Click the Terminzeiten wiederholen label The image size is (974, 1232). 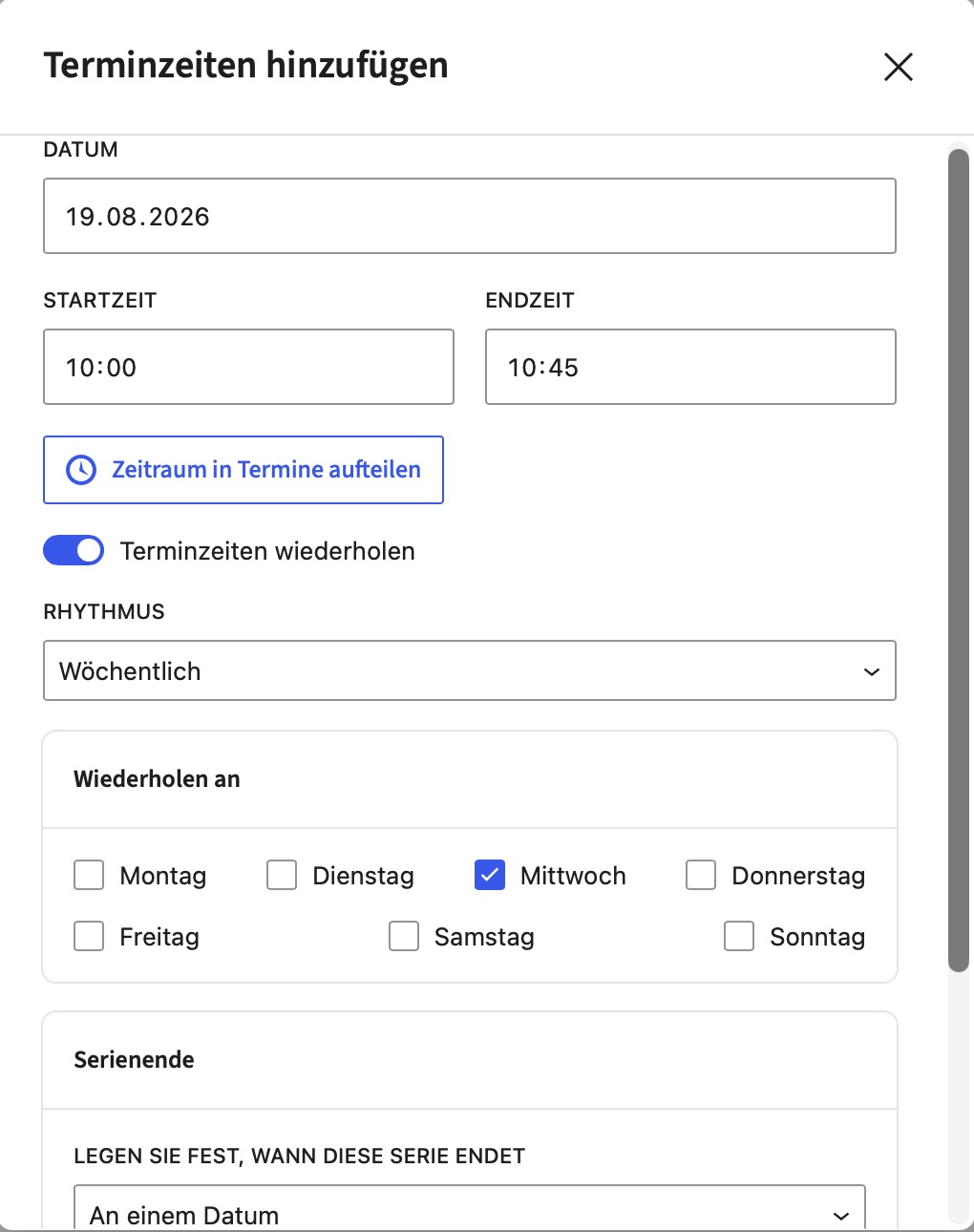(267, 551)
